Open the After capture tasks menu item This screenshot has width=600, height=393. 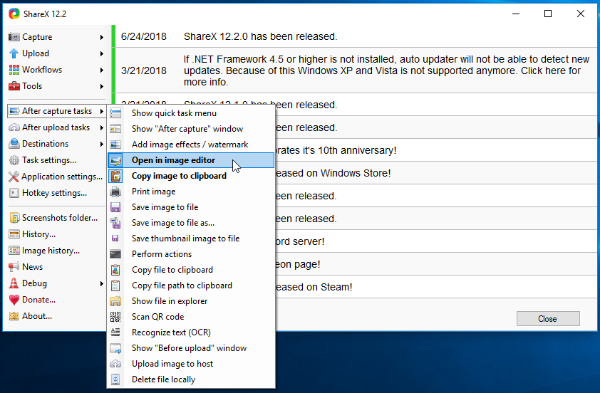[x=56, y=111]
